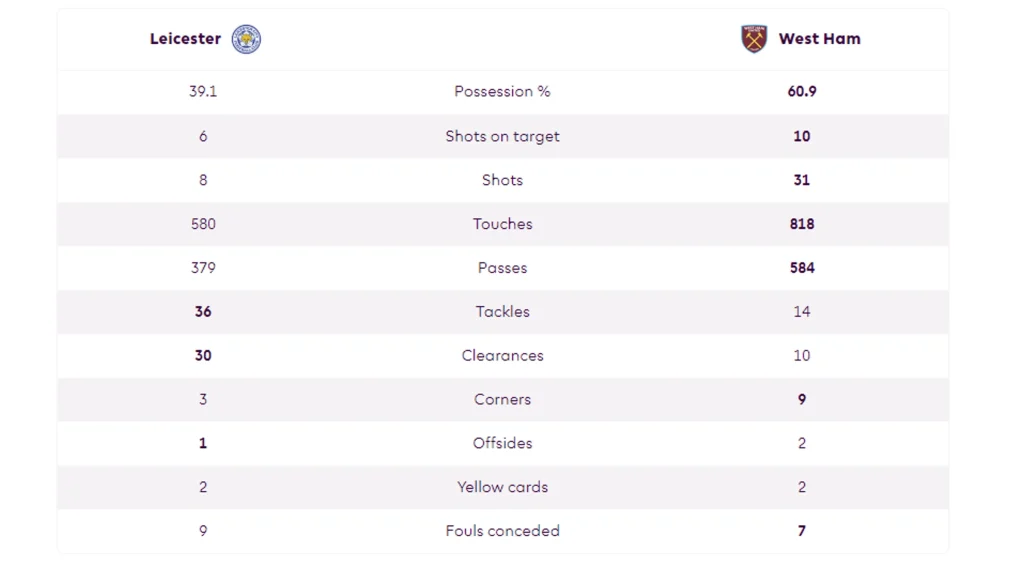This screenshot has height=569, width=1024.
Task: Select the Touches stat label
Action: [502, 224]
